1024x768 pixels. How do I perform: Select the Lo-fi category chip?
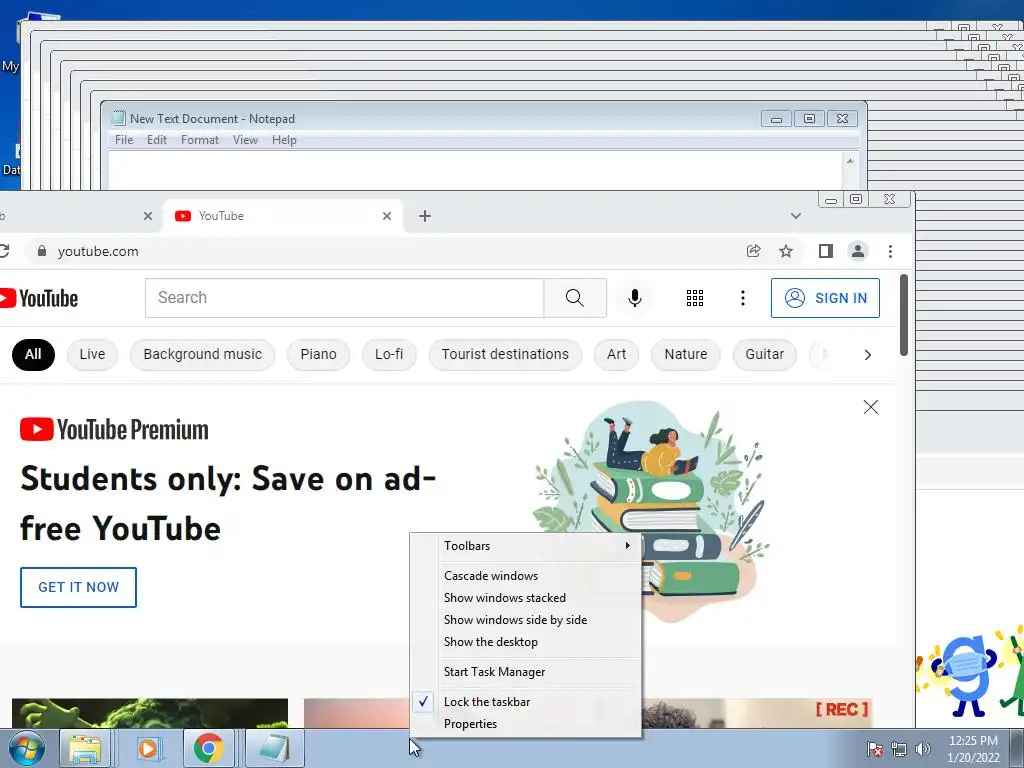tap(389, 355)
